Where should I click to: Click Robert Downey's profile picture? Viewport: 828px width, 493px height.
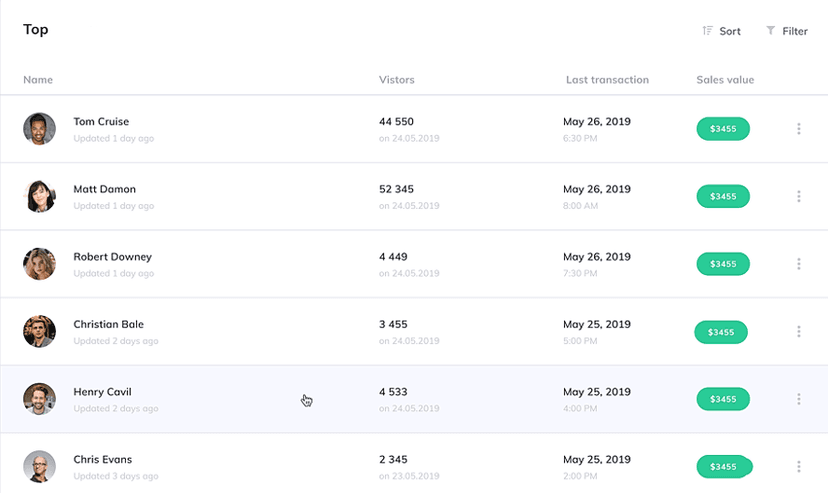tap(39, 264)
